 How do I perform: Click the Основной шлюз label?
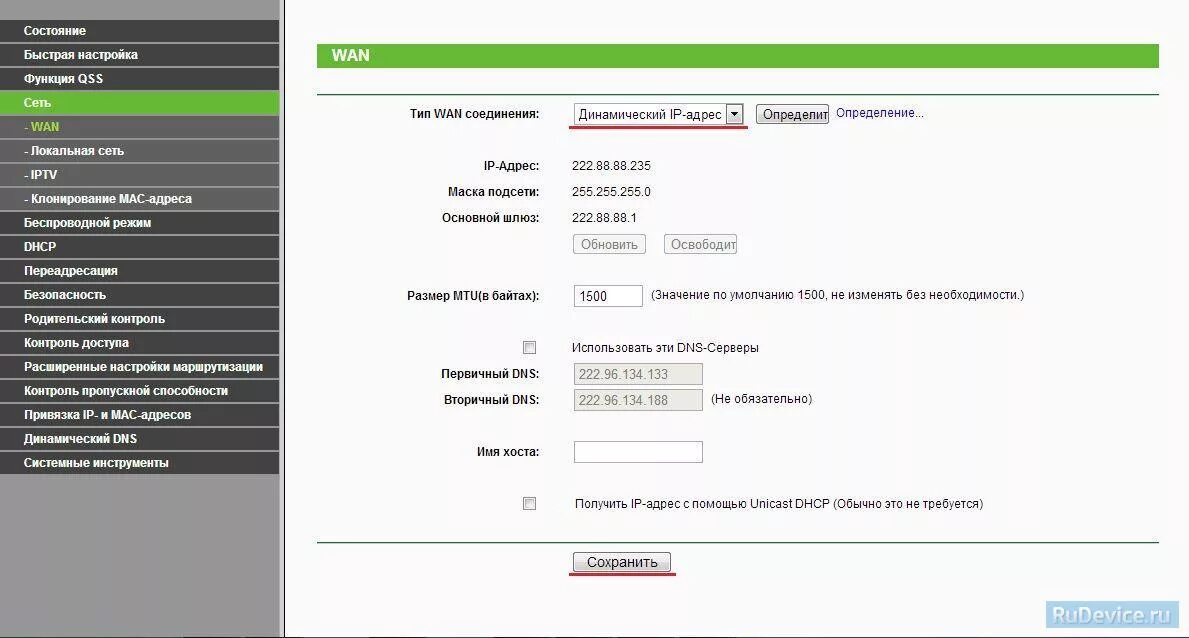click(x=491, y=218)
